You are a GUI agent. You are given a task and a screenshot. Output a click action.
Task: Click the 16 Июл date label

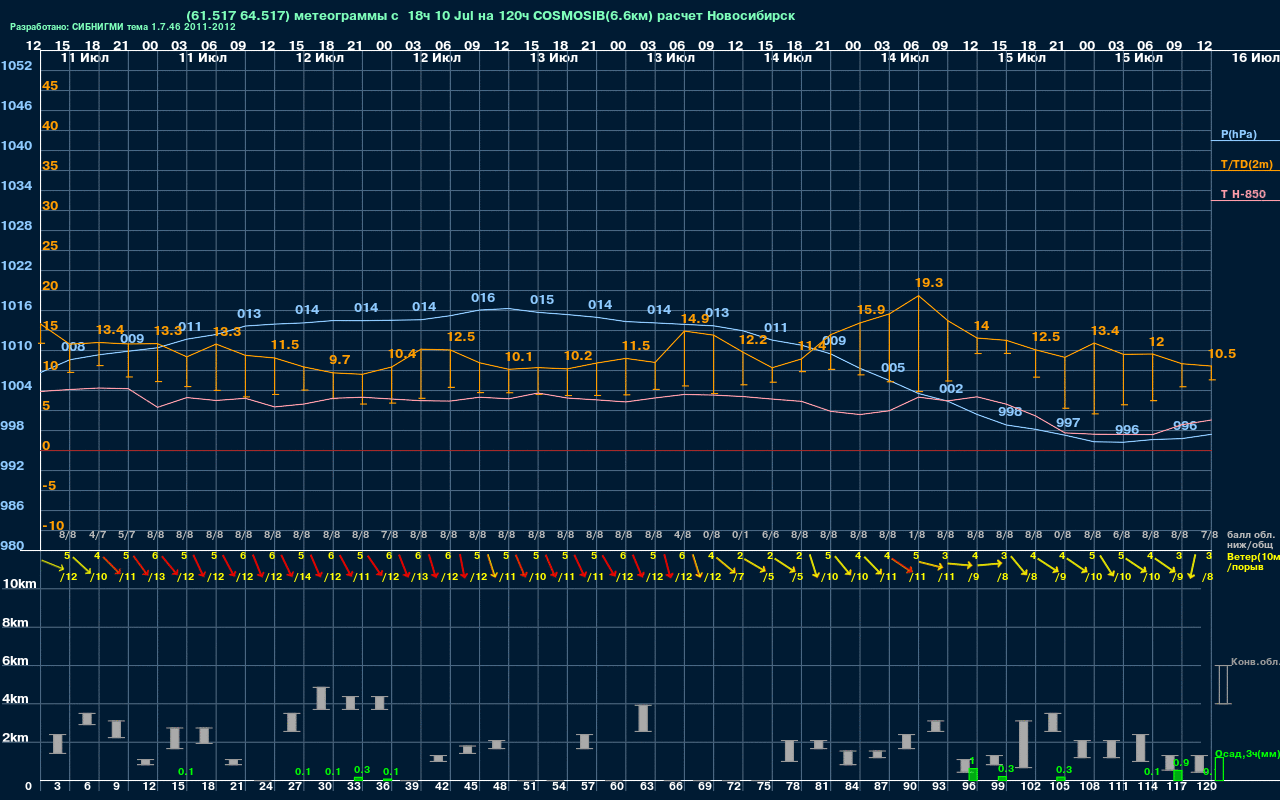[1254, 58]
